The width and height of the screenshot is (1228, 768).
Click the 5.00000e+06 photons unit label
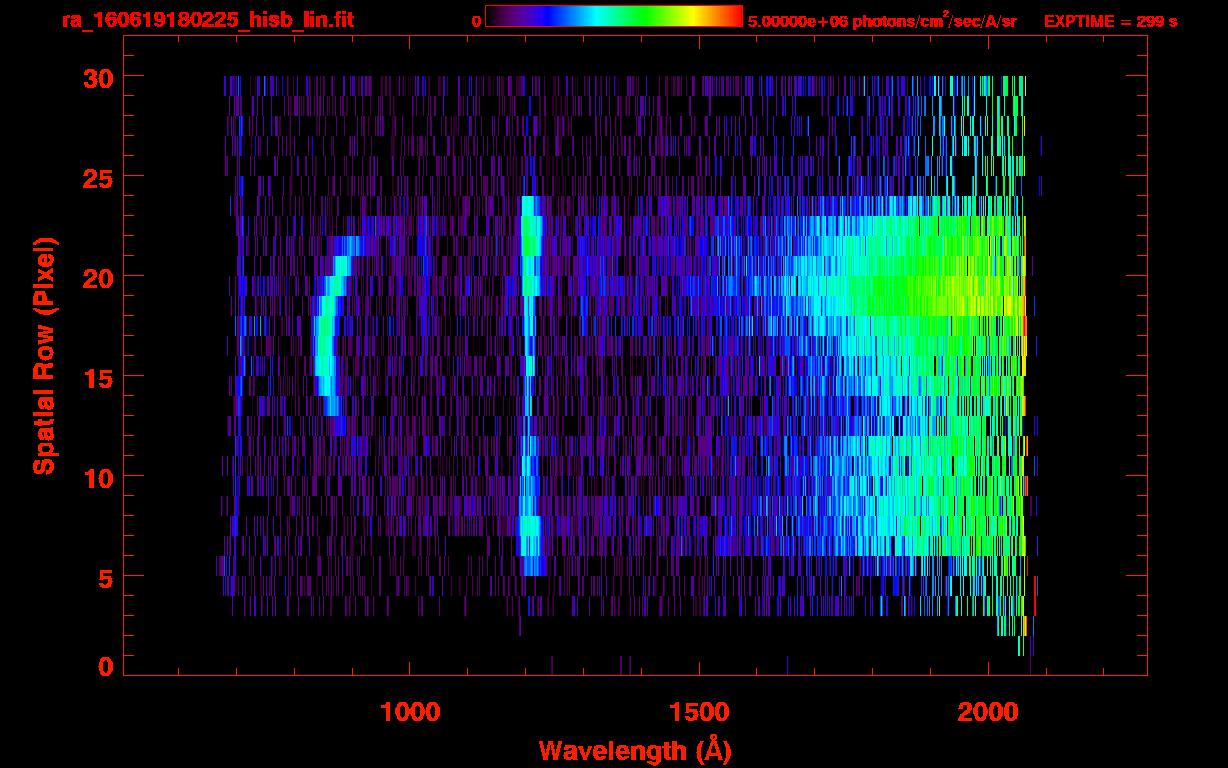pyautogui.click(x=881, y=21)
